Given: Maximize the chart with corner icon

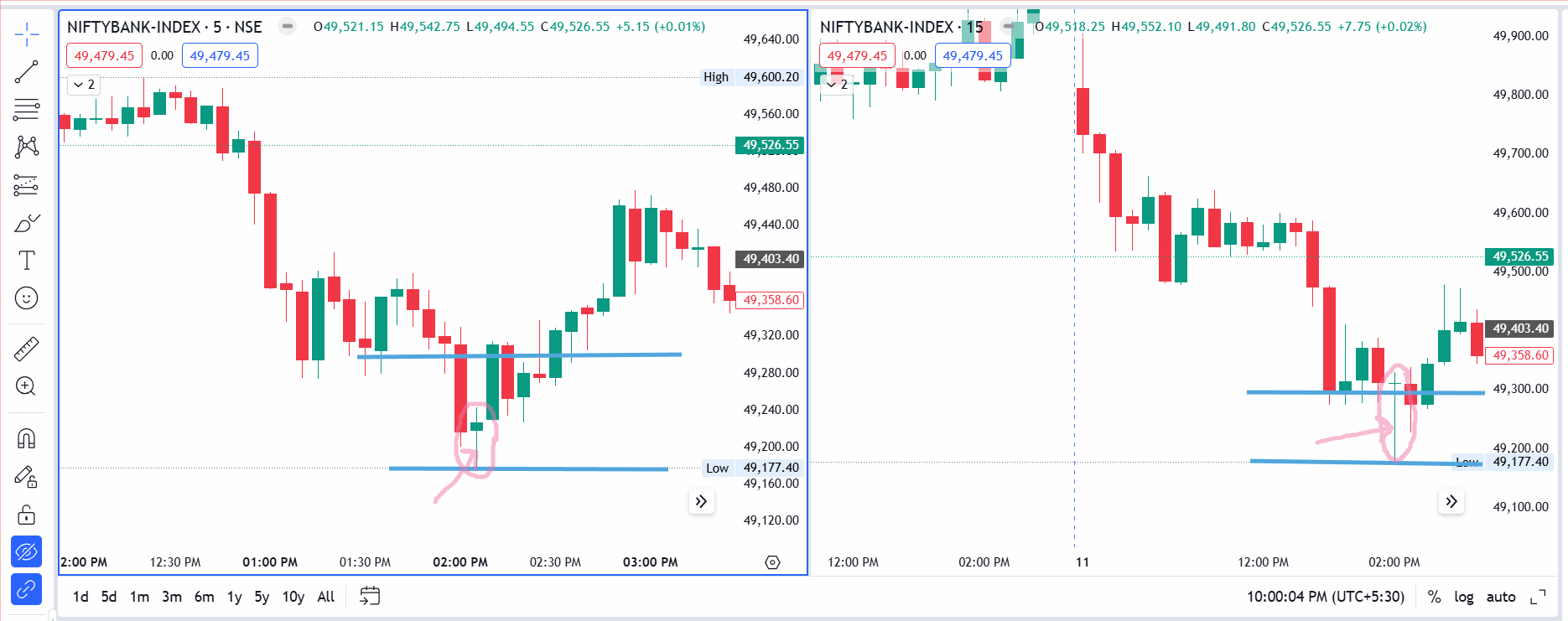Looking at the screenshot, I should [x=1538, y=597].
